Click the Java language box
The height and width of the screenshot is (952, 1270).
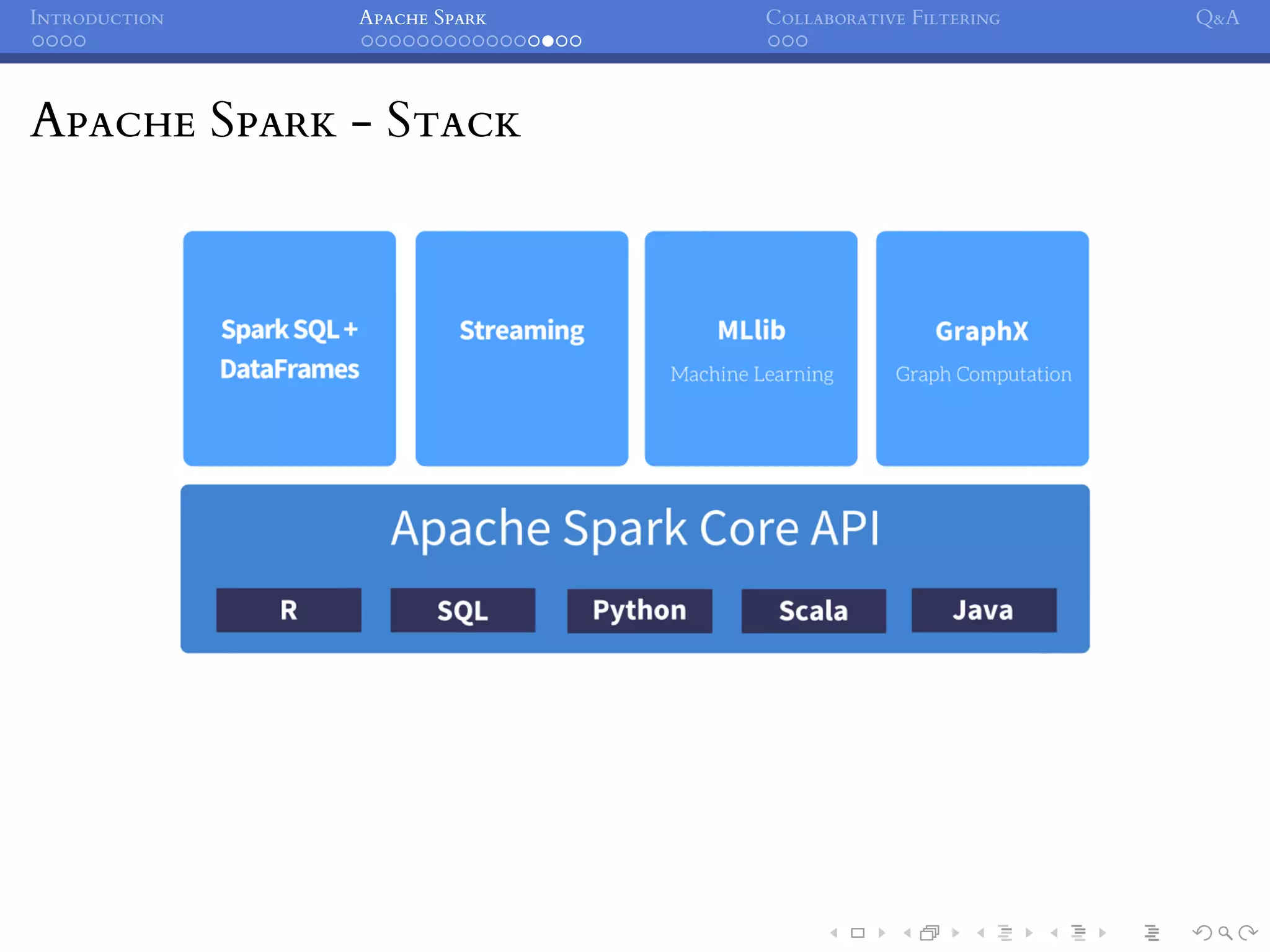click(x=984, y=610)
